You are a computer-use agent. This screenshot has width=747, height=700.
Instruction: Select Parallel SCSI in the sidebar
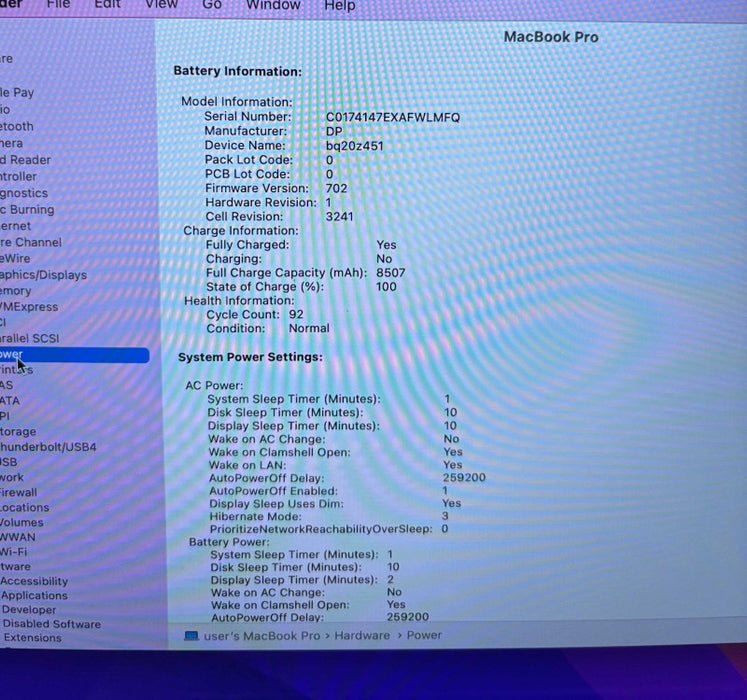click(x=30, y=338)
